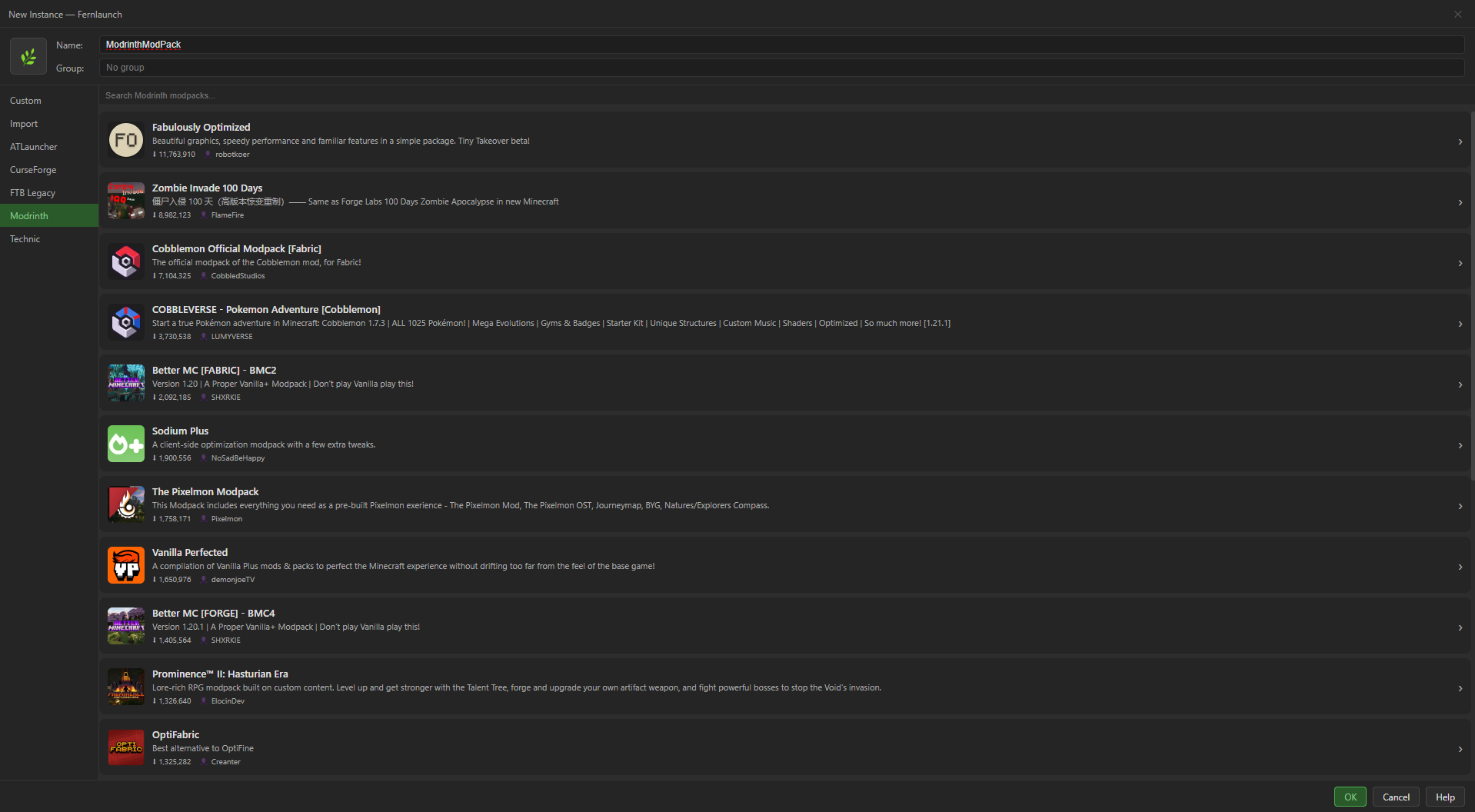Click author name robotkoer
Viewport: 1475px width, 812px height.
pyautogui.click(x=232, y=155)
